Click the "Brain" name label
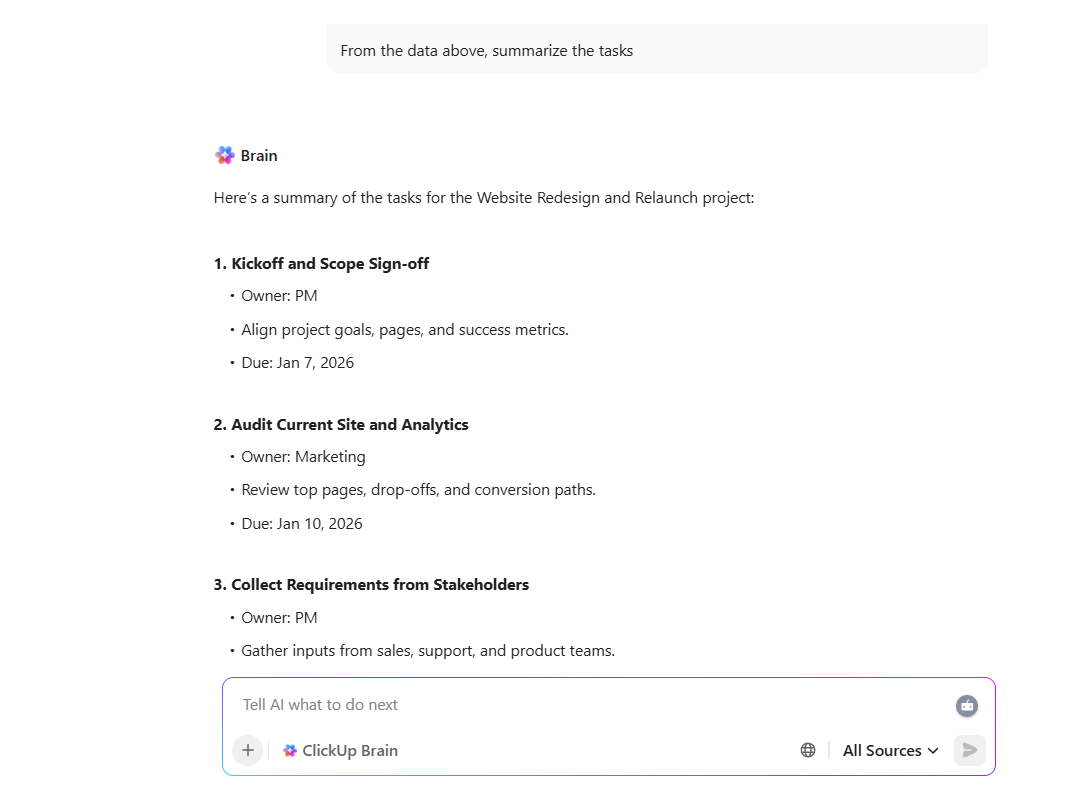1071x786 pixels. point(259,156)
